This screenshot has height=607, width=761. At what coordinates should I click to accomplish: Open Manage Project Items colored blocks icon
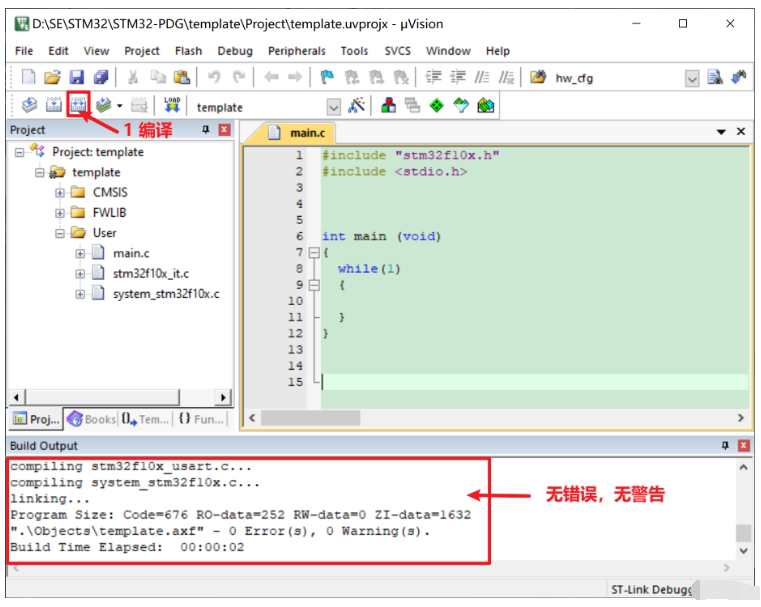[388, 105]
